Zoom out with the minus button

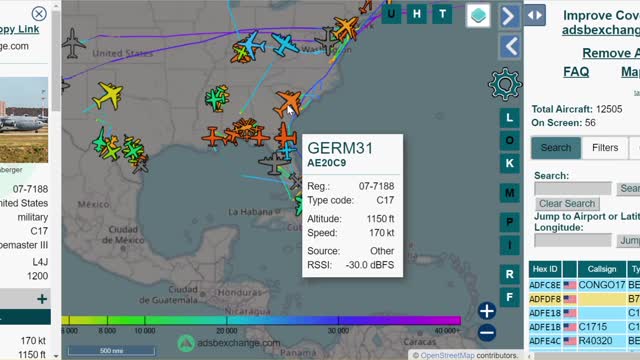tap(487, 333)
